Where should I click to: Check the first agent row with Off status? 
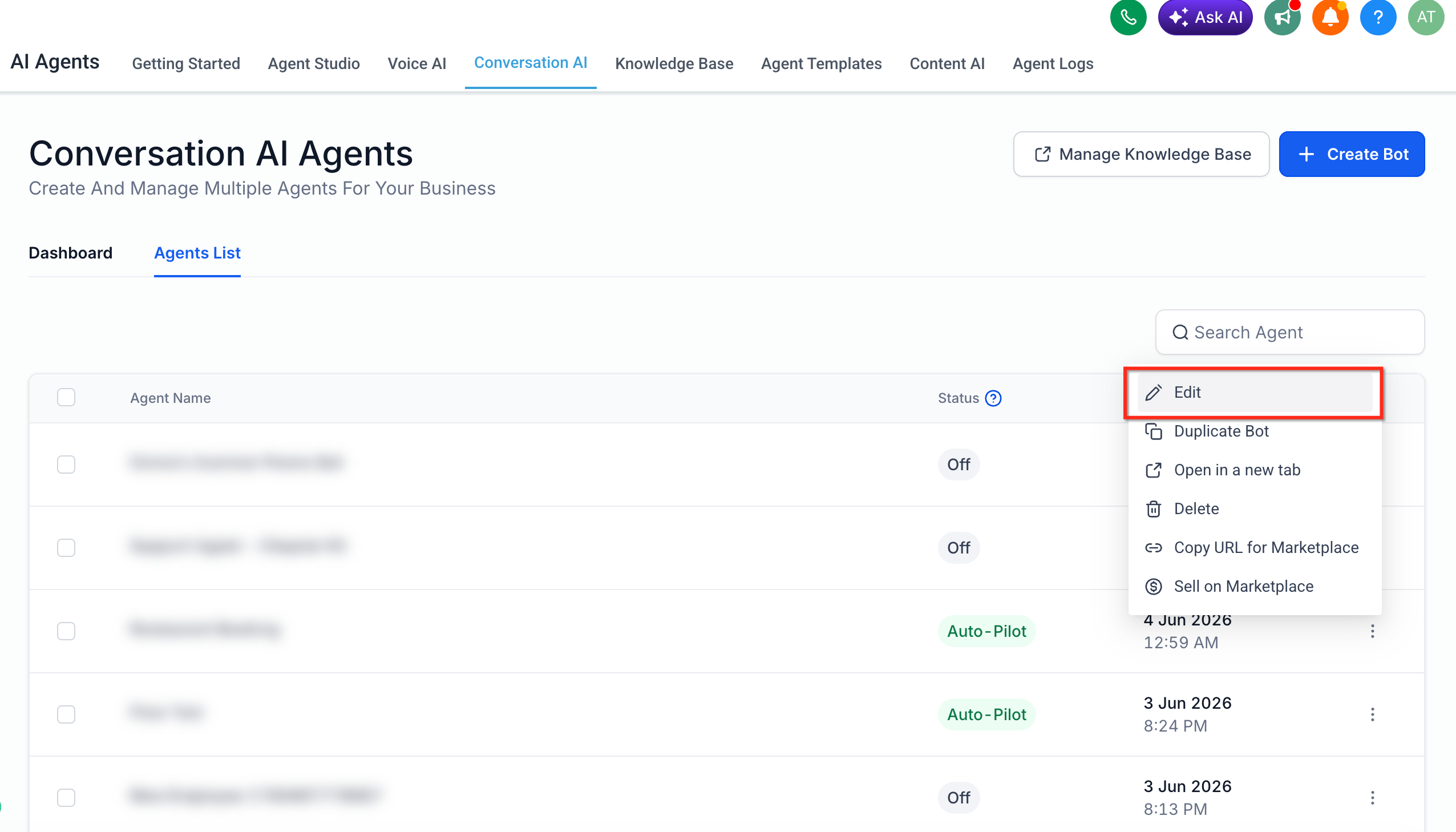pos(66,465)
